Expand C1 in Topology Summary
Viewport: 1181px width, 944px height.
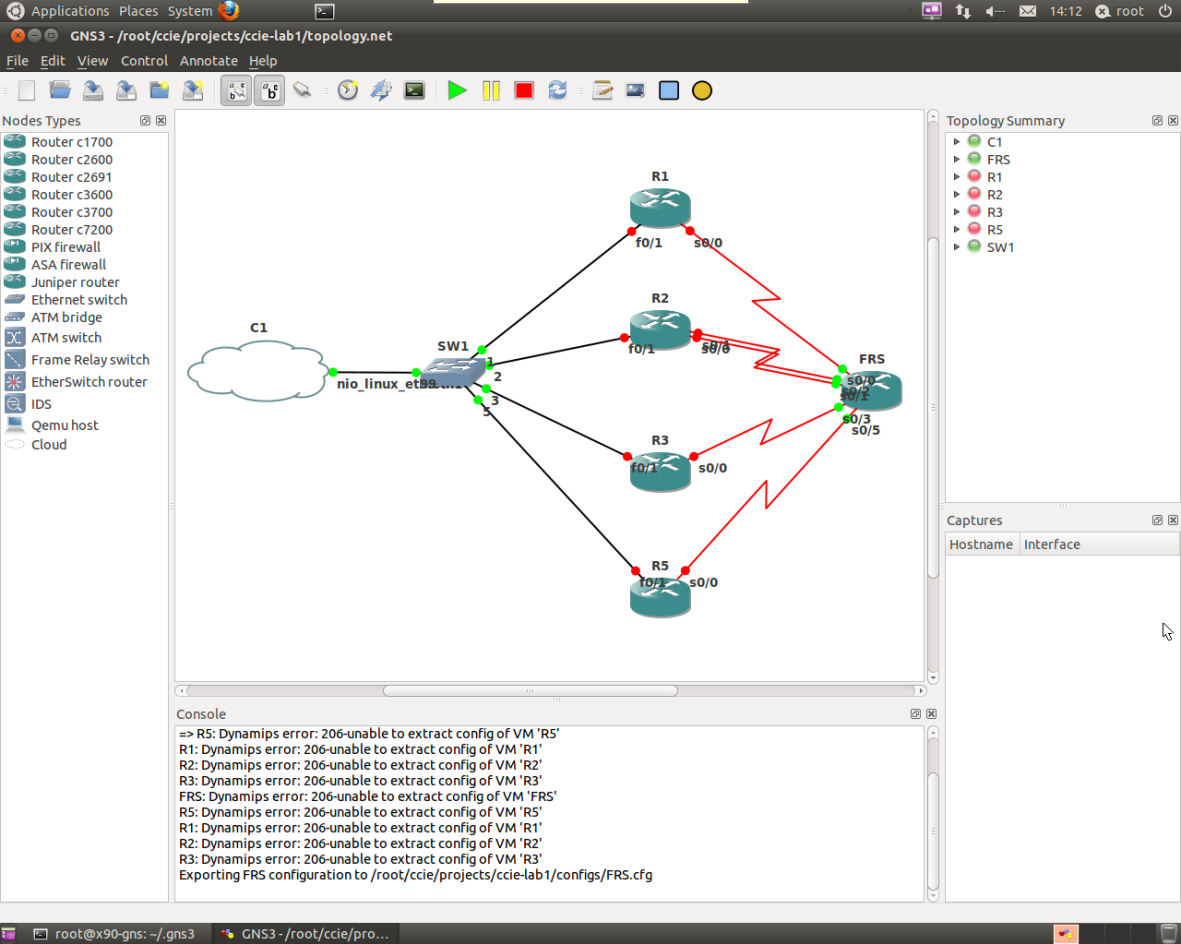click(957, 142)
